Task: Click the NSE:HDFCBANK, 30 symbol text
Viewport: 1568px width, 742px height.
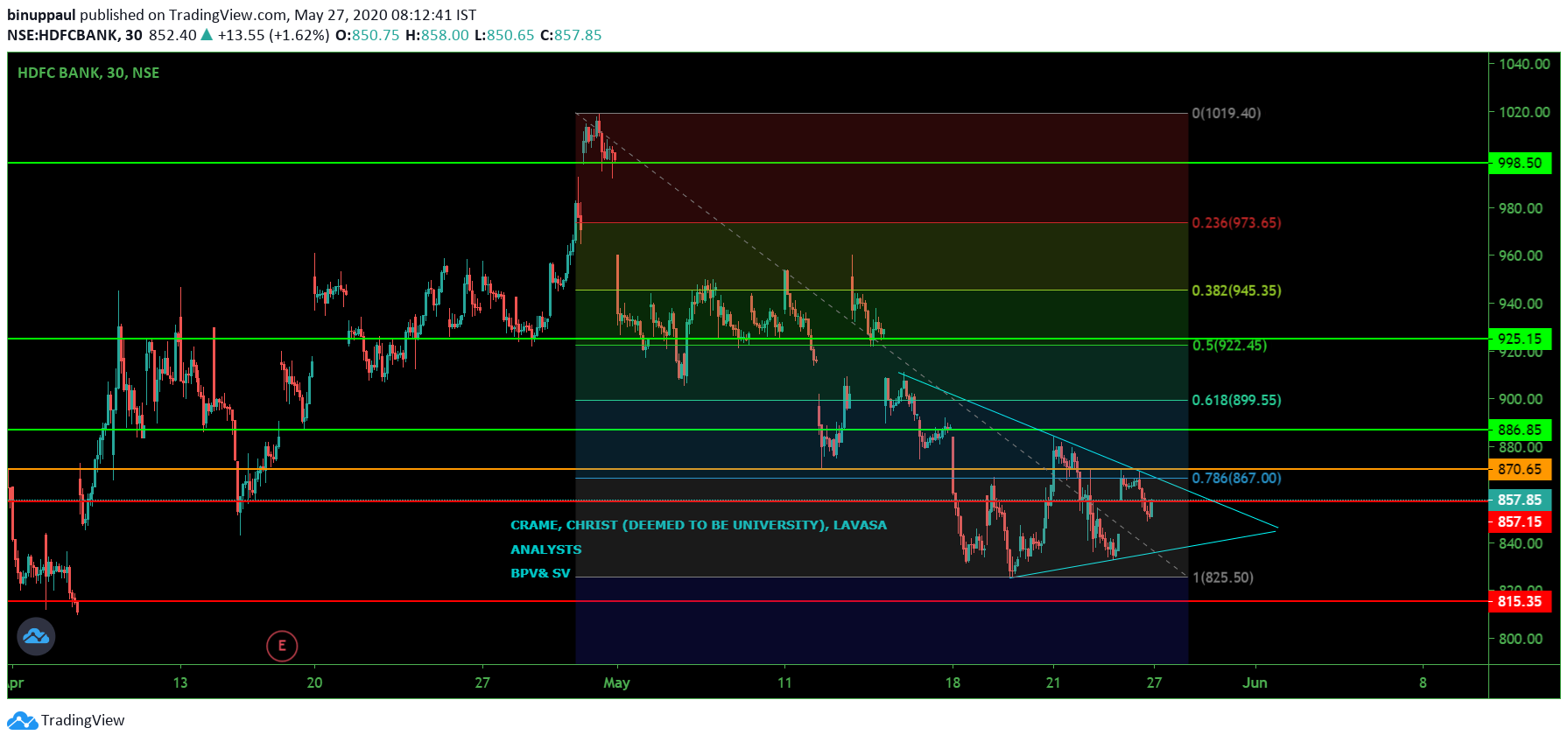Action: 74,35
